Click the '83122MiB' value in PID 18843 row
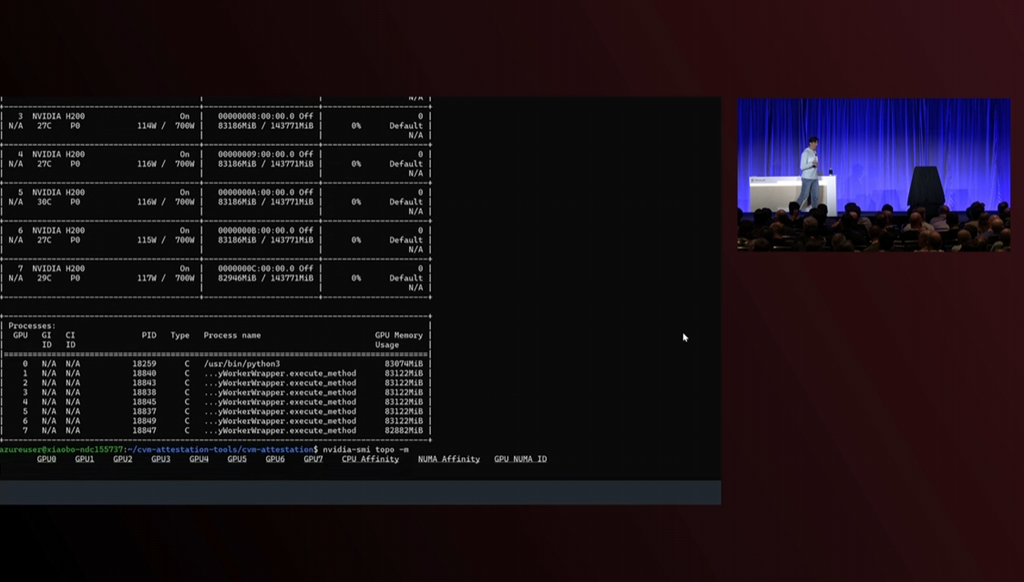The image size is (1024, 582). coord(404,383)
